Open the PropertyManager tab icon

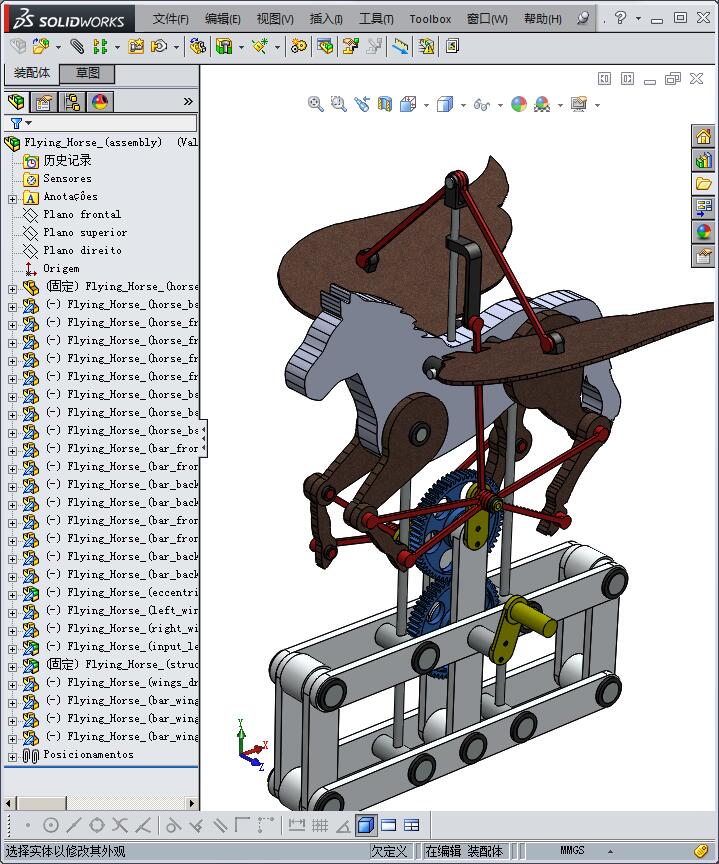(x=44, y=102)
